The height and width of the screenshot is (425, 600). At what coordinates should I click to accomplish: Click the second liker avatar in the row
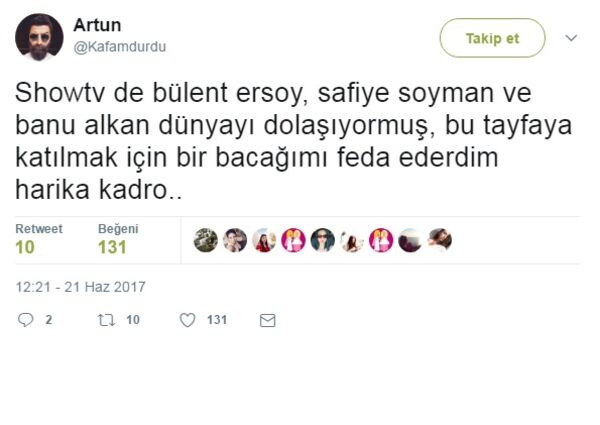click(x=235, y=240)
